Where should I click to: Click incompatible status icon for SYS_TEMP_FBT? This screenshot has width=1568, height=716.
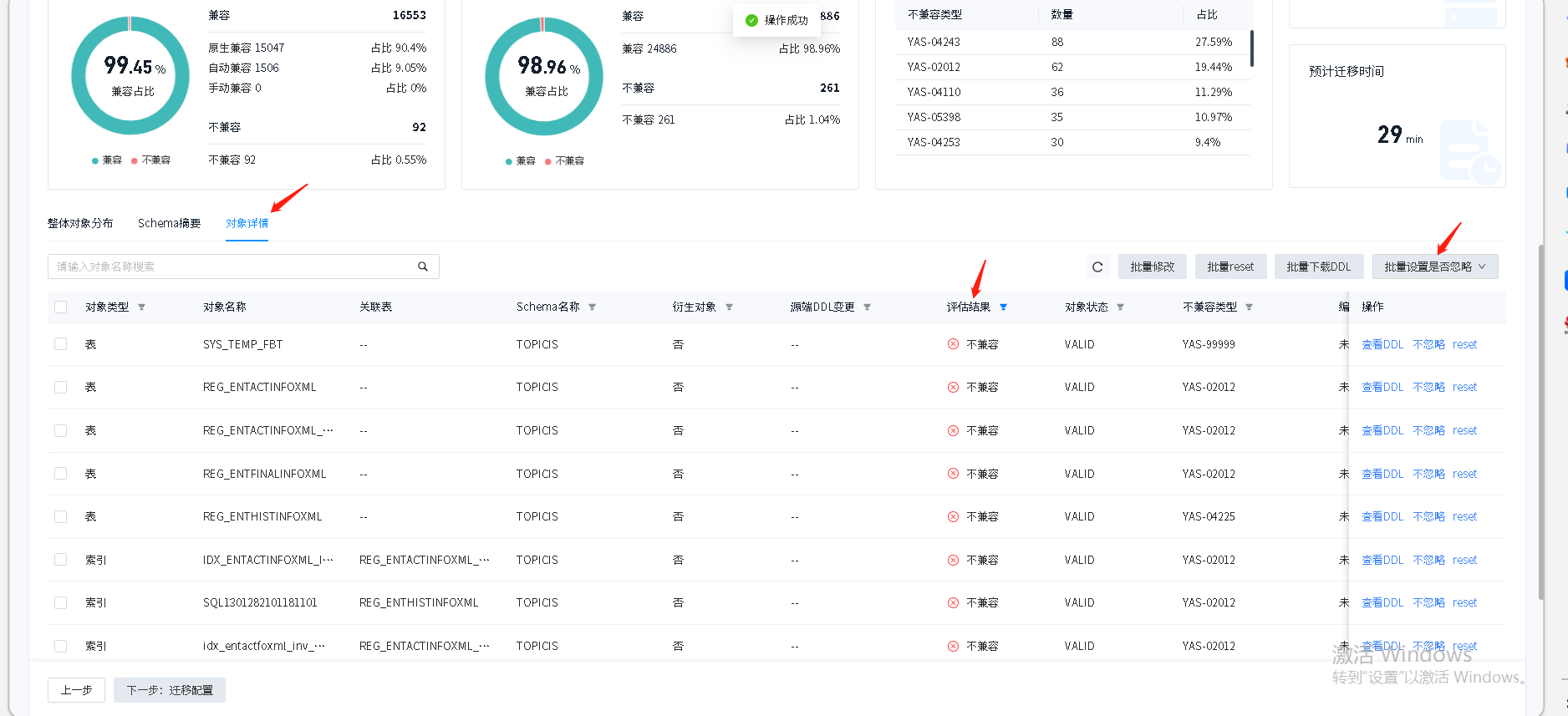coord(953,344)
